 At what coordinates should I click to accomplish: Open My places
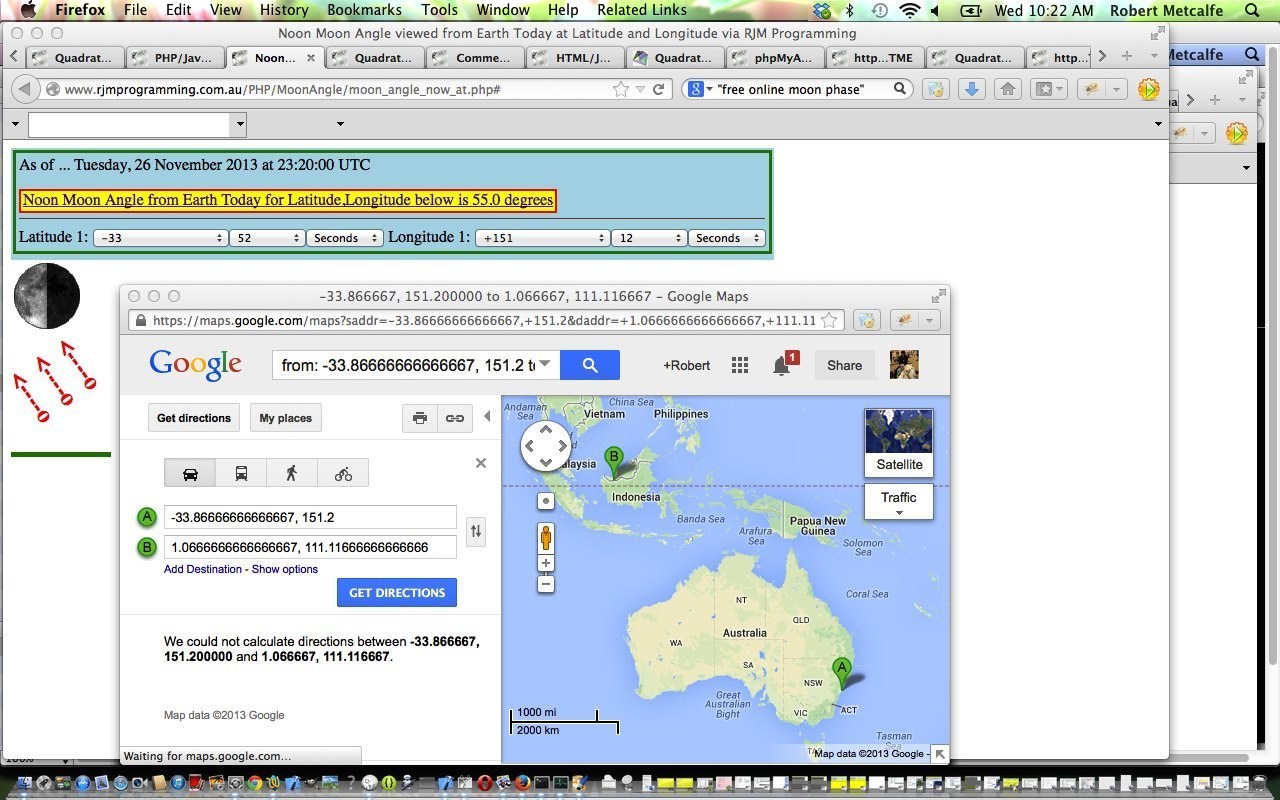tap(286, 418)
